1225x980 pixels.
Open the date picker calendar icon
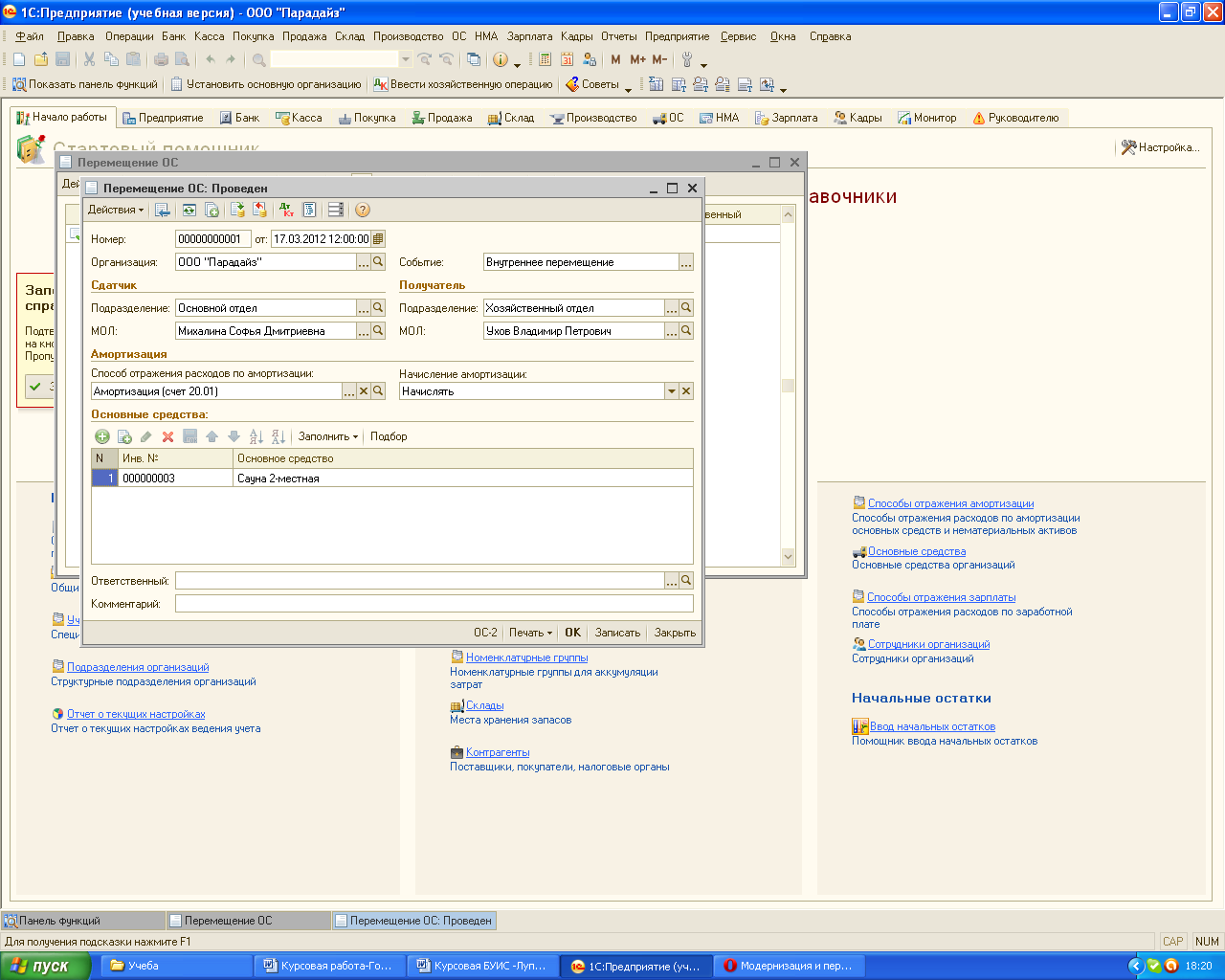pos(378,239)
